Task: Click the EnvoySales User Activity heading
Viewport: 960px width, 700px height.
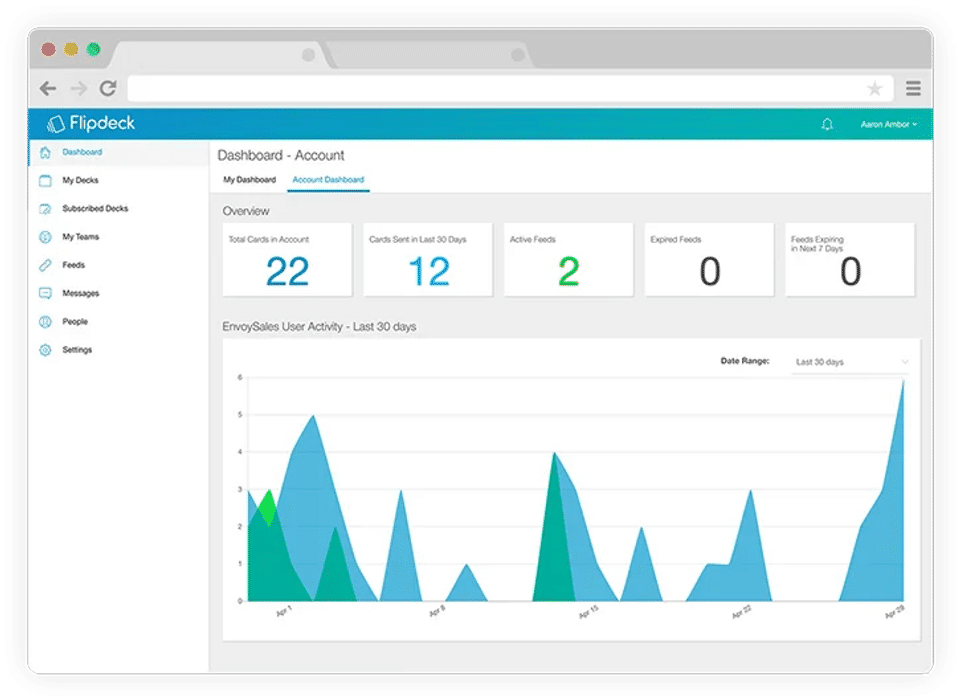Action: (319, 326)
